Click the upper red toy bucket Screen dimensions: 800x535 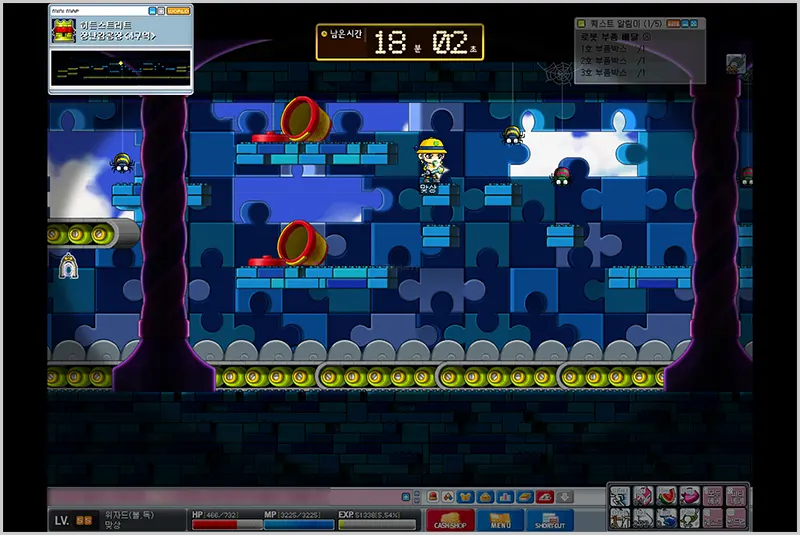[x=304, y=119]
